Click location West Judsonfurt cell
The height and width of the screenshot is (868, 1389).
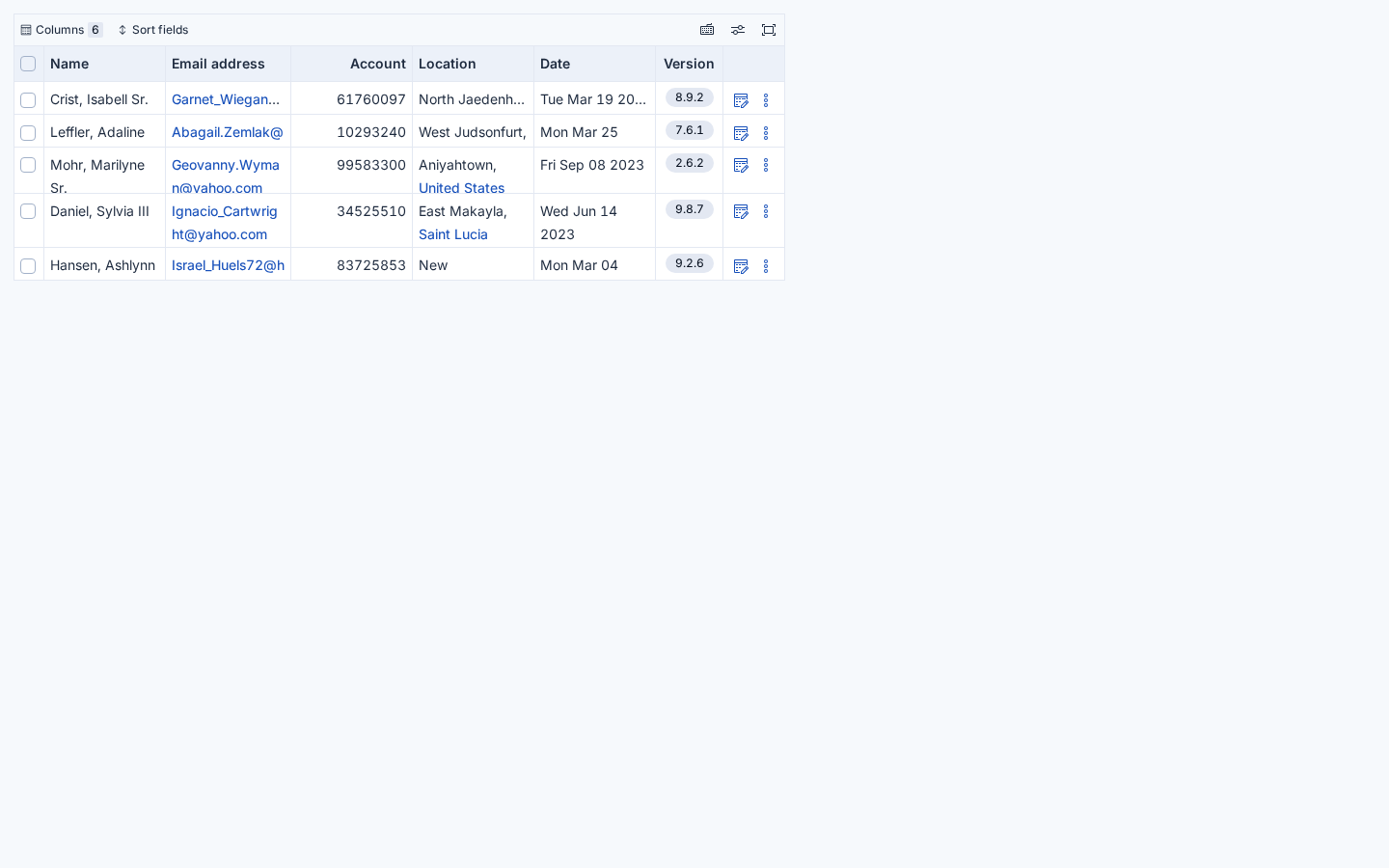[x=473, y=132]
